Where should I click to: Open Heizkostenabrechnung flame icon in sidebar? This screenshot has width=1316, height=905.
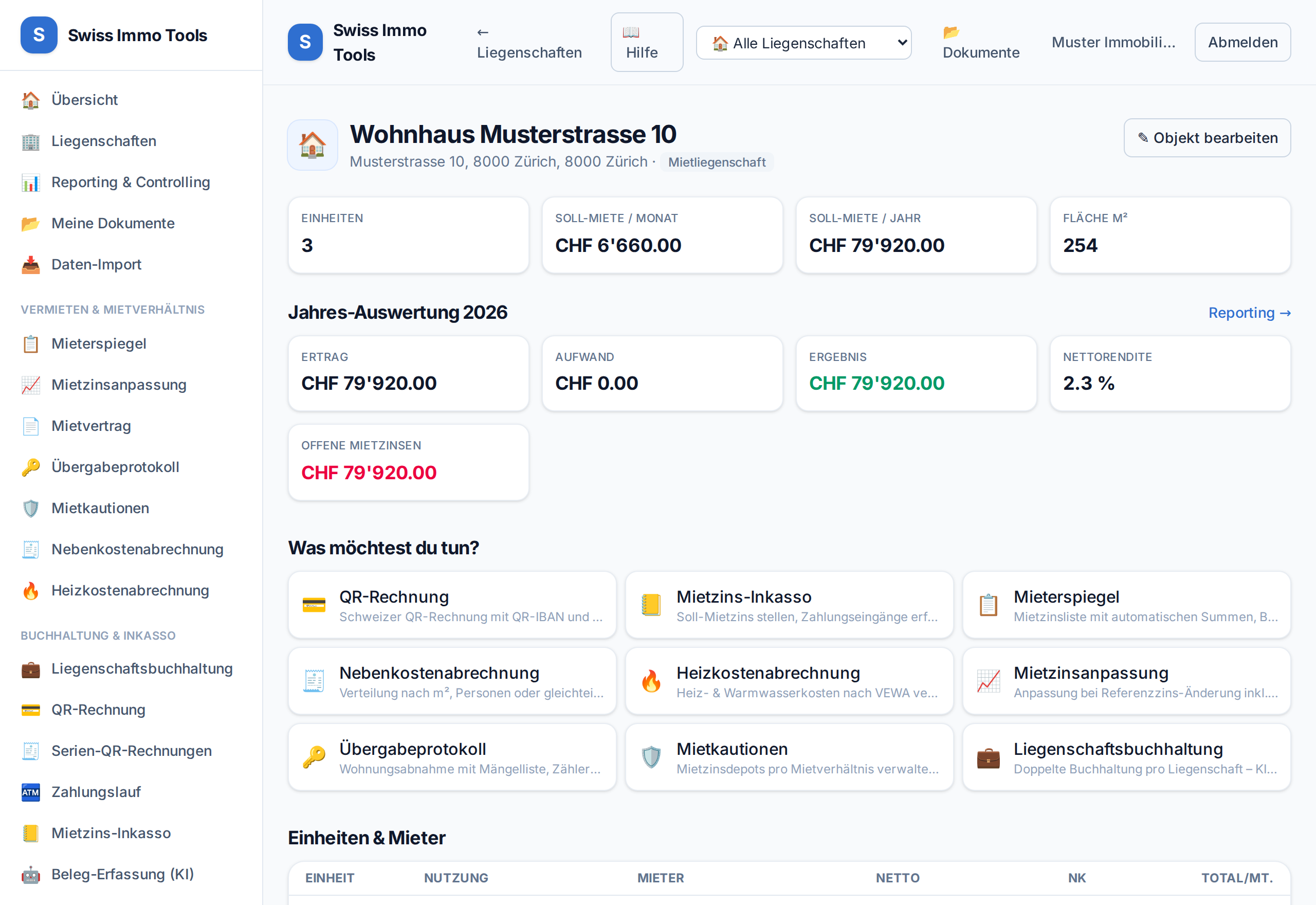[x=31, y=590]
